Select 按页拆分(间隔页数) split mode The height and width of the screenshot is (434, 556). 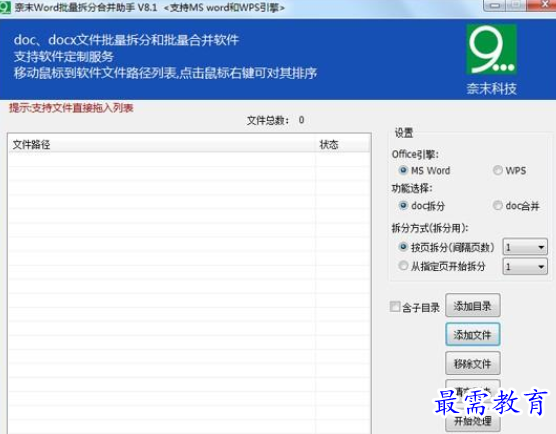(x=403, y=247)
